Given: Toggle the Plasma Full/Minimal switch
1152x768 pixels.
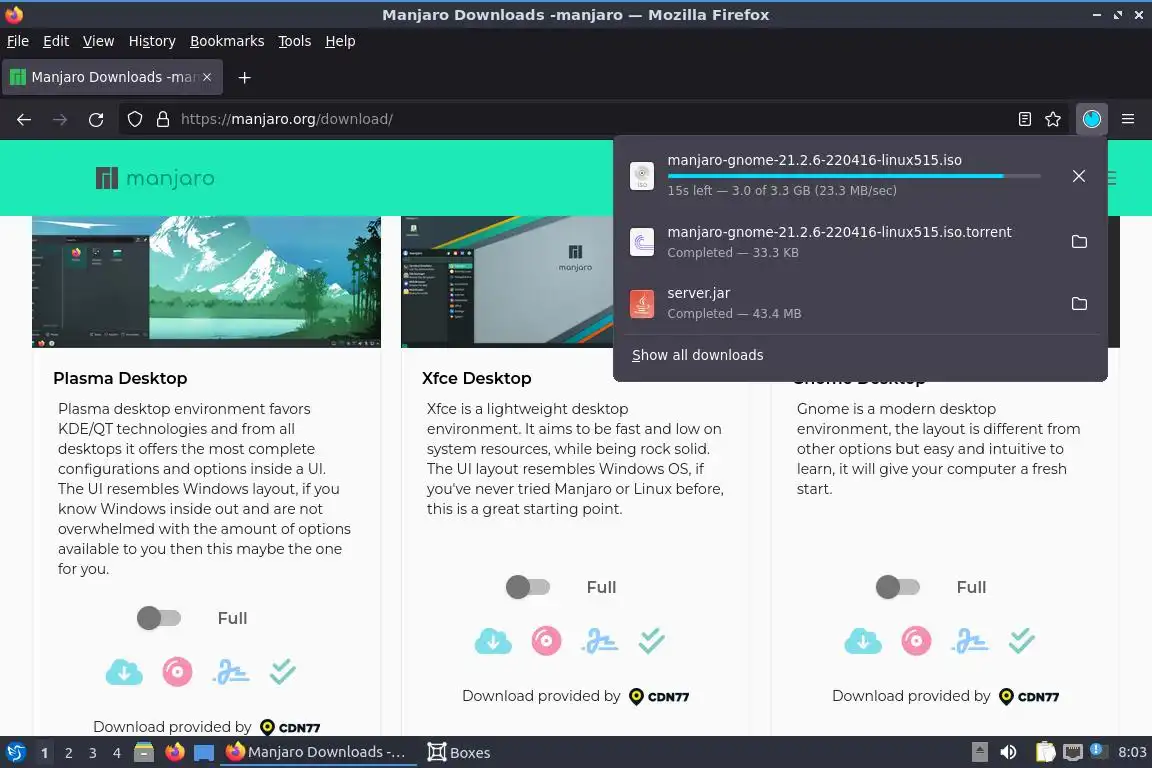Looking at the screenshot, I should pyautogui.click(x=159, y=618).
